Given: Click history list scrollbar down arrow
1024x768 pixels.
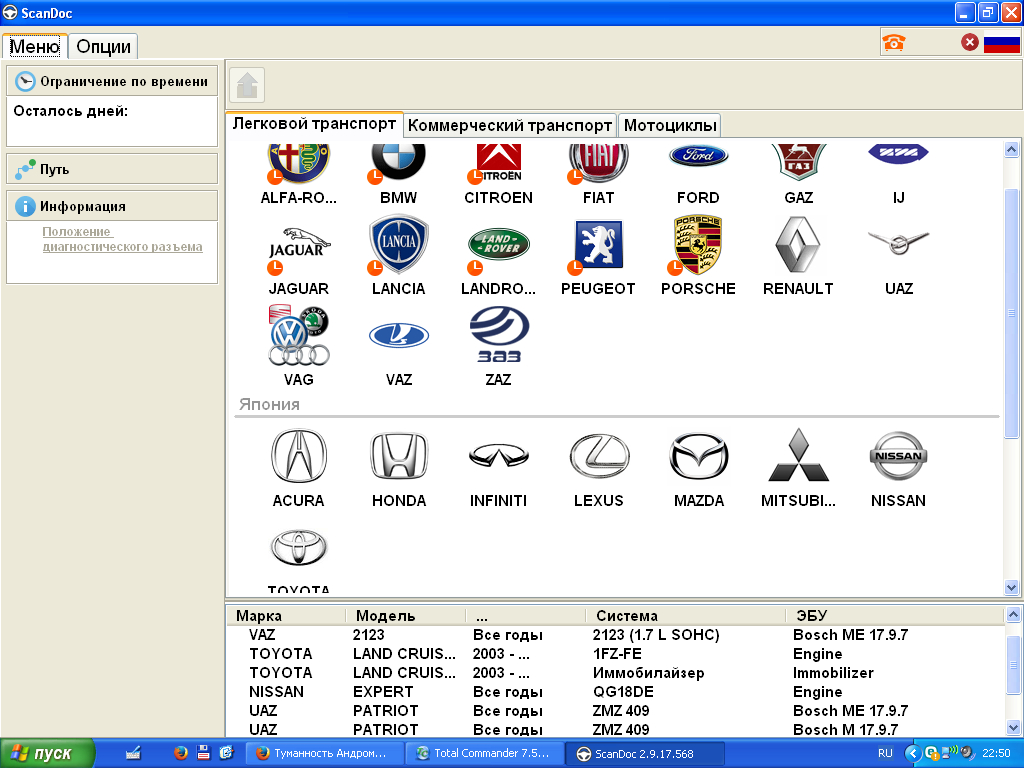Looking at the screenshot, I should pos(1013,727).
